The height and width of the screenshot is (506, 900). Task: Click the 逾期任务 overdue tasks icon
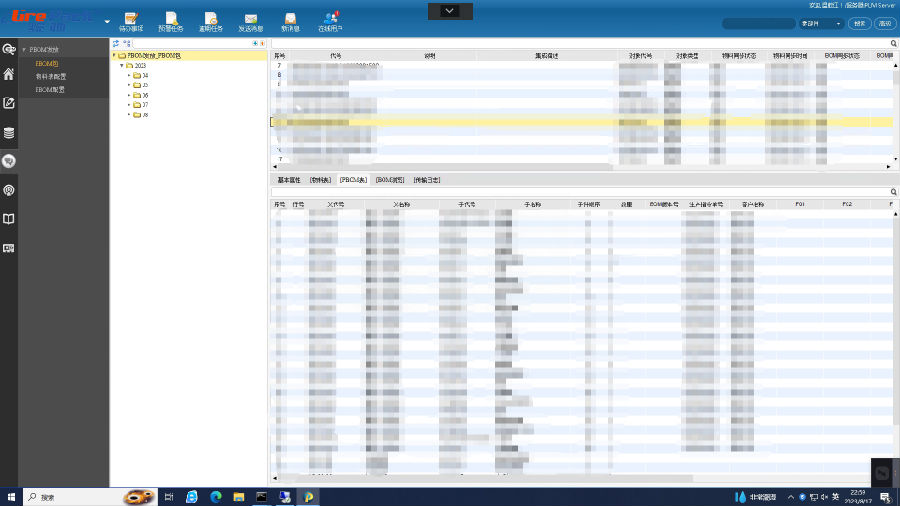pyautogui.click(x=211, y=21)
